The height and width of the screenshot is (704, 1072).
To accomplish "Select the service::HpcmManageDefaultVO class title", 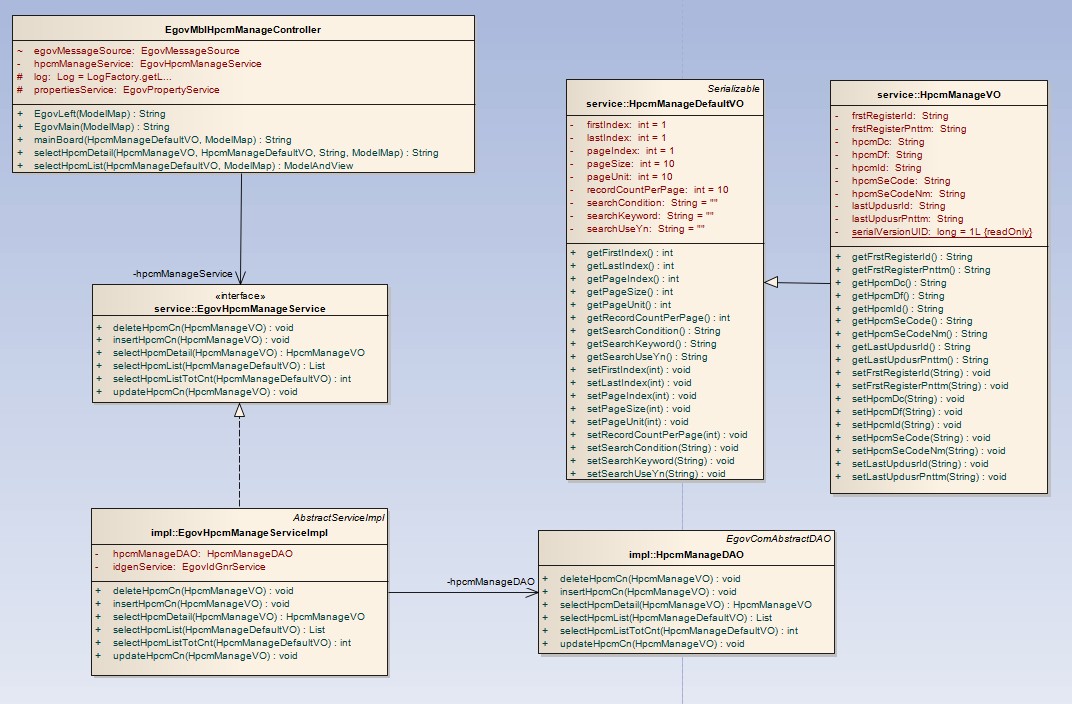I will coord(665,104).
